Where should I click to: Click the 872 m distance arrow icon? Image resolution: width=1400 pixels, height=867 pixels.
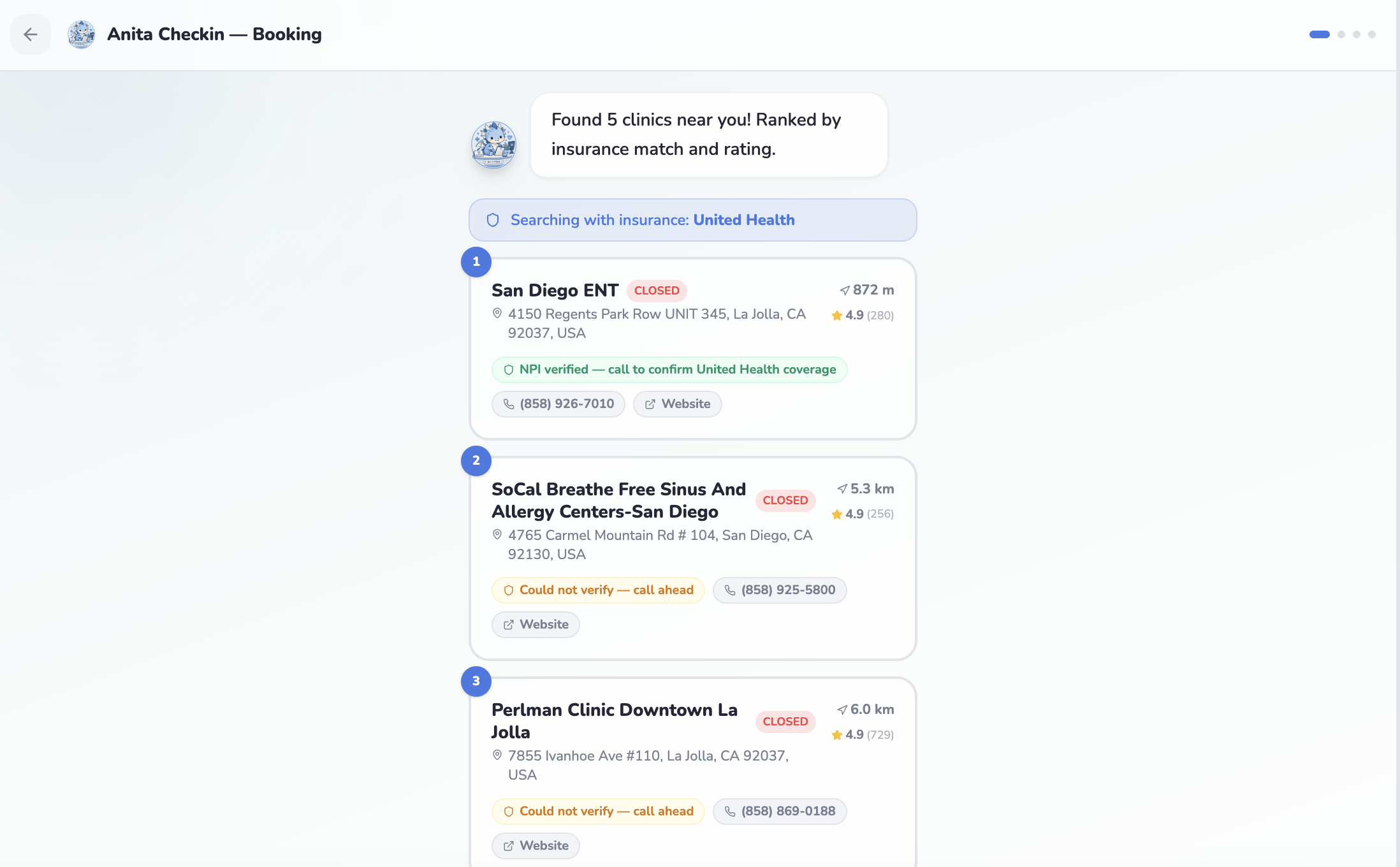pos(845,290)
